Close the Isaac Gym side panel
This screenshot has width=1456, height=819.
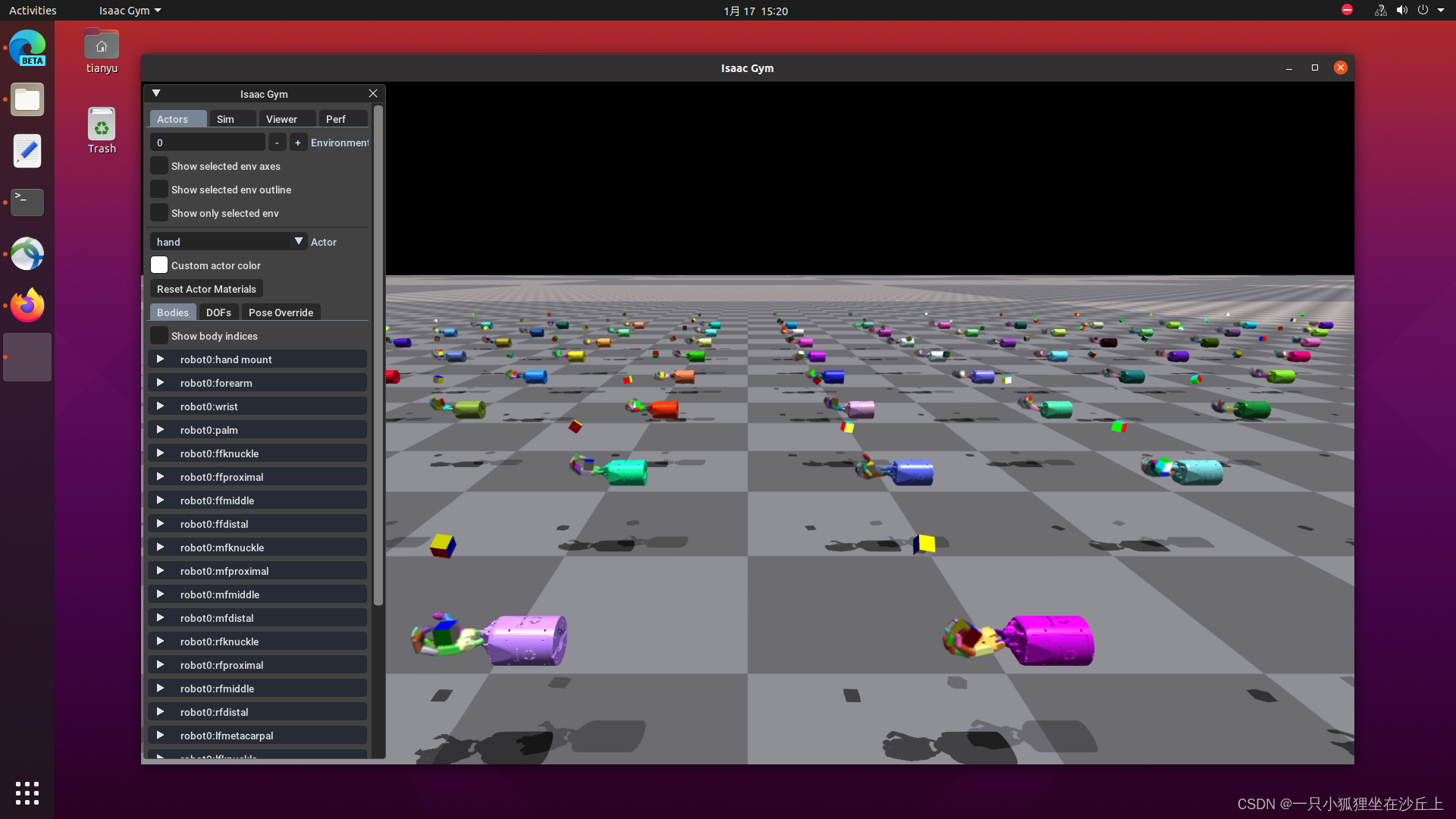pos(373,93)
